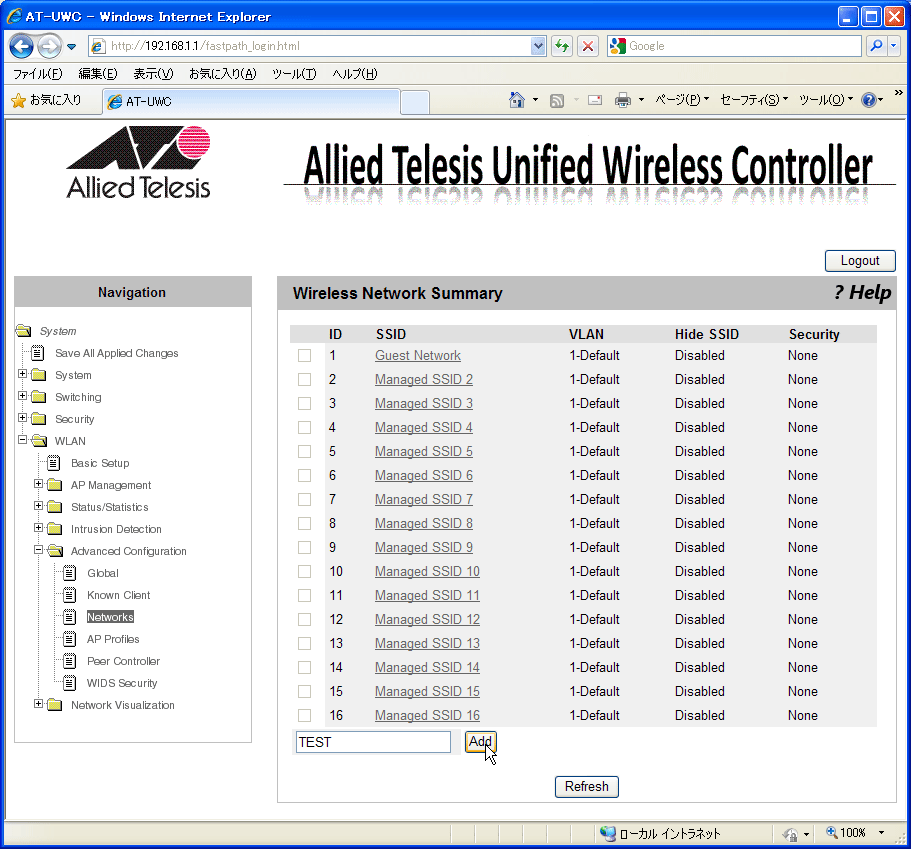The height and width of the screenshot is (849, 911).
Task: Open the ページ(P) command bar menu
Action: [x=682, y=100]
